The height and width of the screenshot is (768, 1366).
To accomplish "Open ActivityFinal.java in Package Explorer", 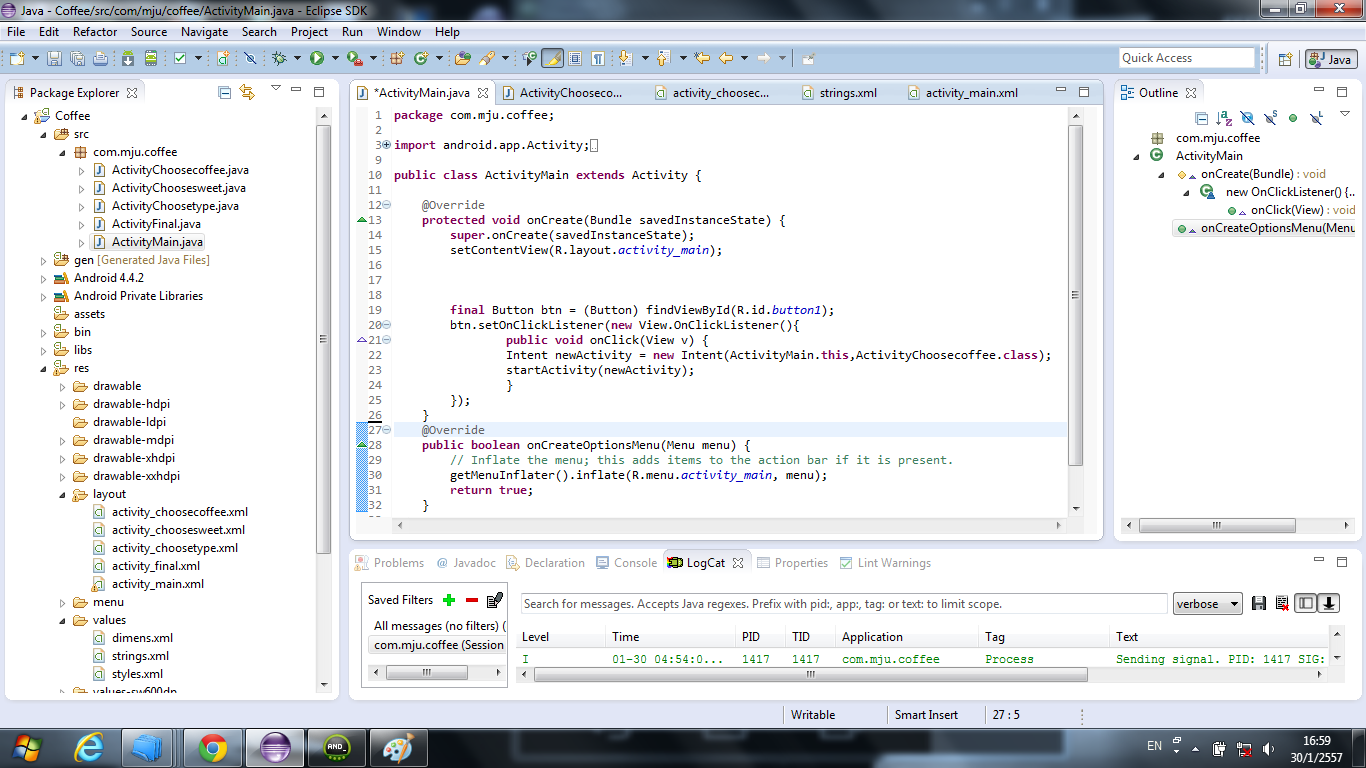I will 156,224.
